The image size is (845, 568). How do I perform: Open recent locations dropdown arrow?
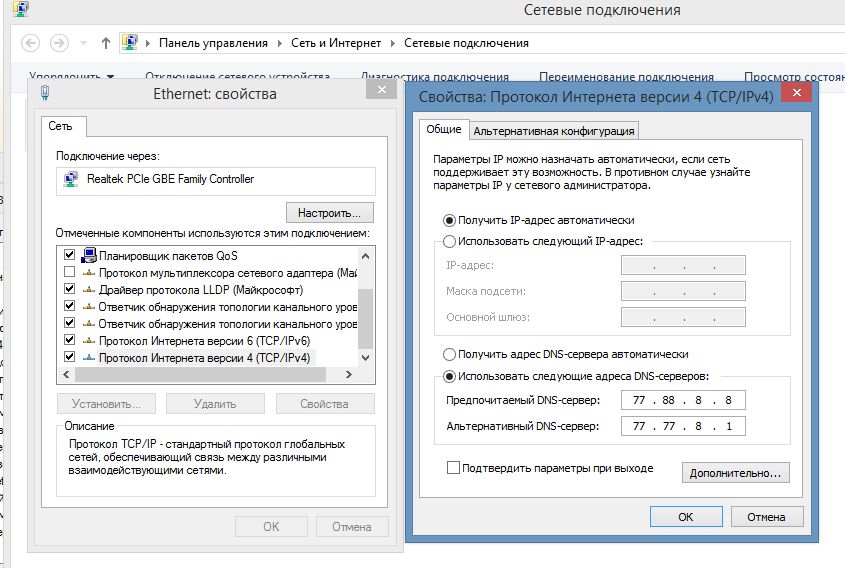[83, 43]
